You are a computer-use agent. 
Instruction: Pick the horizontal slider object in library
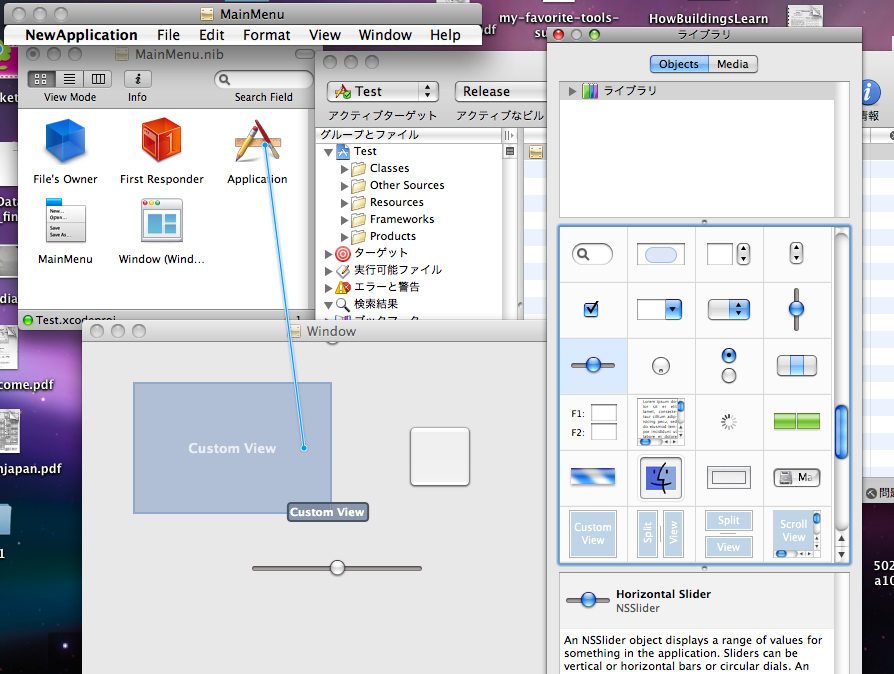click(x=593, y=365)
